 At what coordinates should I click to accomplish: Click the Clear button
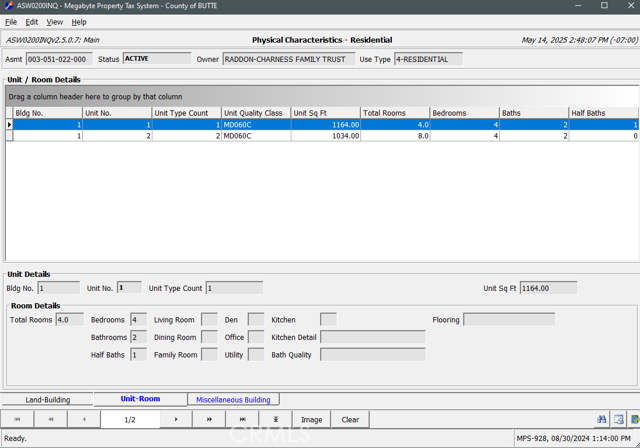click(x=350, y=419)
